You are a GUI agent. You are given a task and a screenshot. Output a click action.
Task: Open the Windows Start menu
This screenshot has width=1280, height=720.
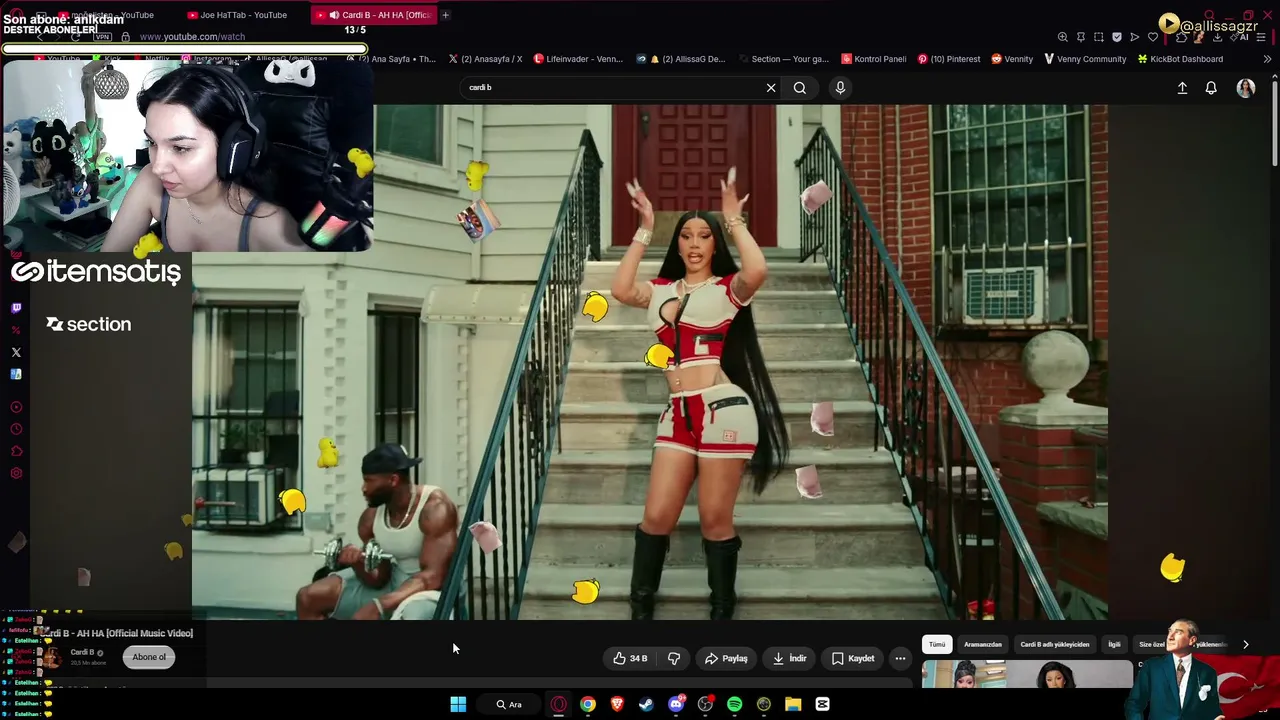458,704
